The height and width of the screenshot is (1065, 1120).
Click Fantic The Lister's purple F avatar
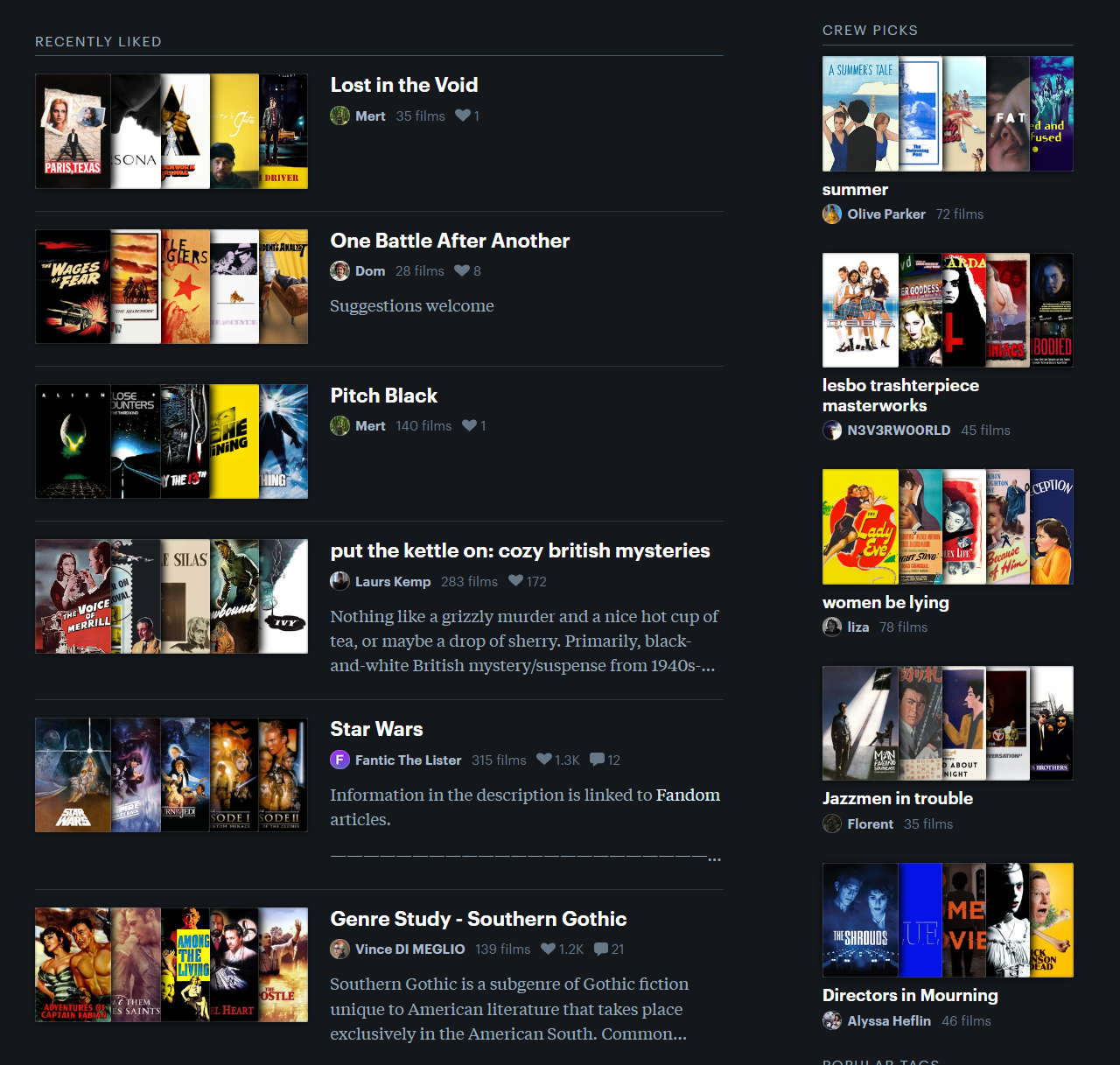click(339, 760)
